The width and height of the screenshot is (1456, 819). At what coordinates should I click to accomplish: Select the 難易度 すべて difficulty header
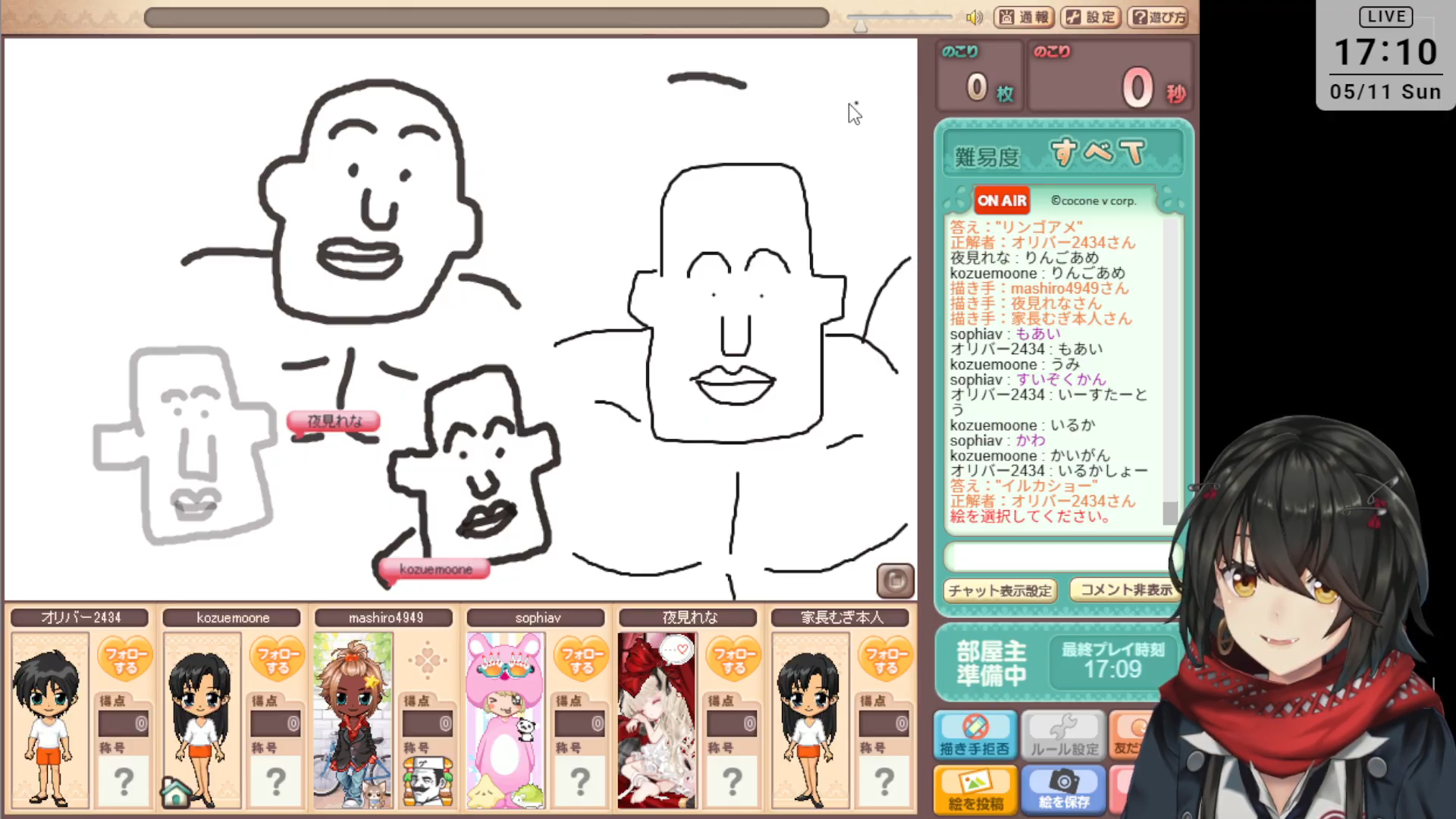click(x=1063, y=155)
